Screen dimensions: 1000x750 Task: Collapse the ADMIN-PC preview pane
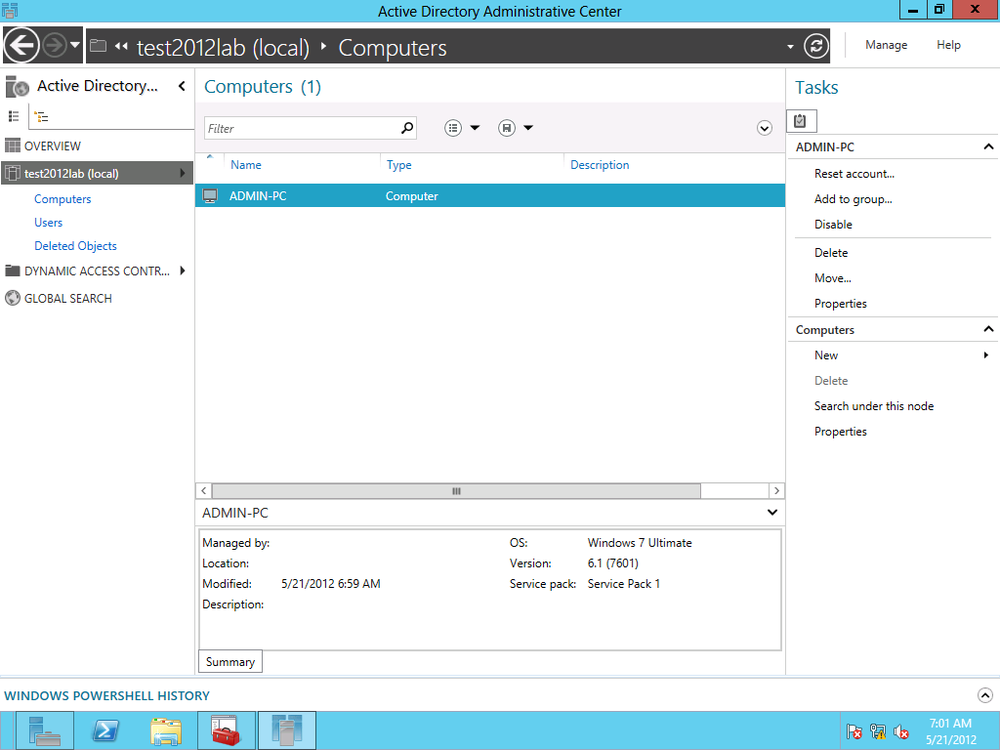coord(772,512)
